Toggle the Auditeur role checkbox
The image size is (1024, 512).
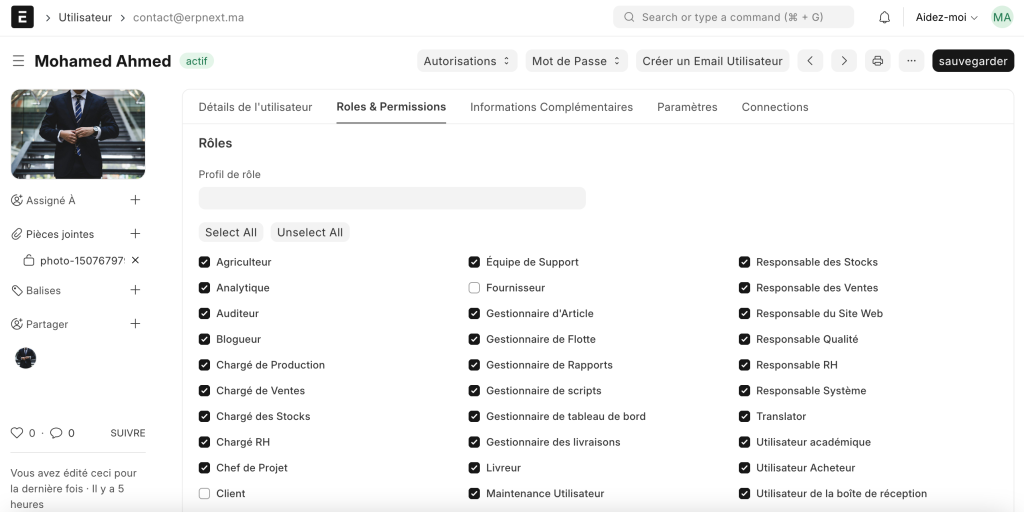[204, 313]
